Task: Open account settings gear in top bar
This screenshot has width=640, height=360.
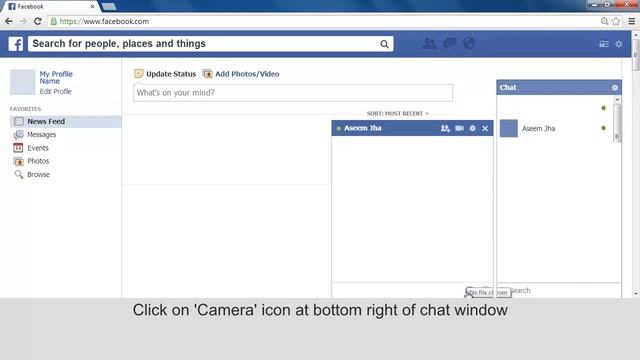Action: (619, 44)
